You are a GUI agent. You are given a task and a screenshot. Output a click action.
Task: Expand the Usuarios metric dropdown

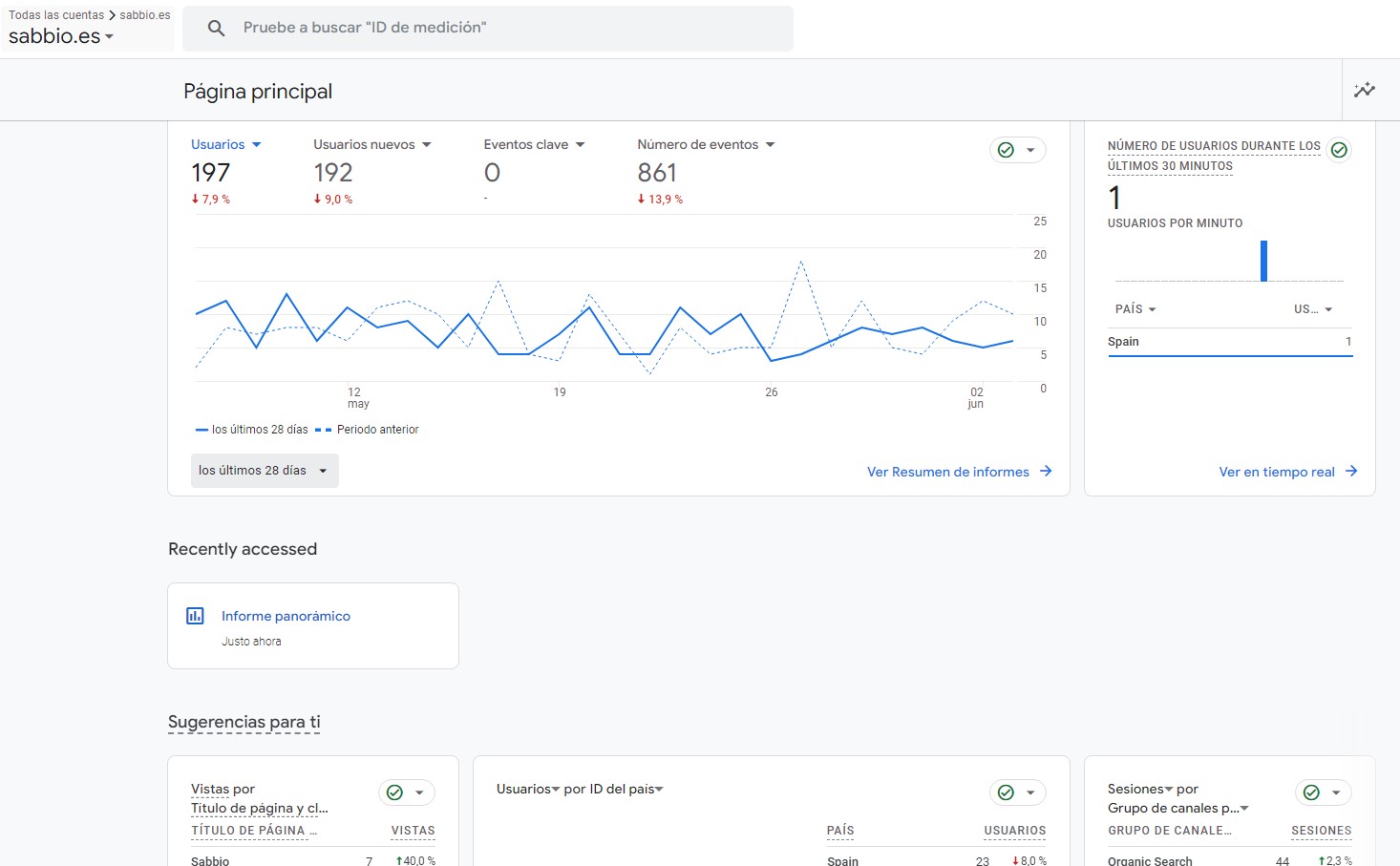click(x=256, y=145)
